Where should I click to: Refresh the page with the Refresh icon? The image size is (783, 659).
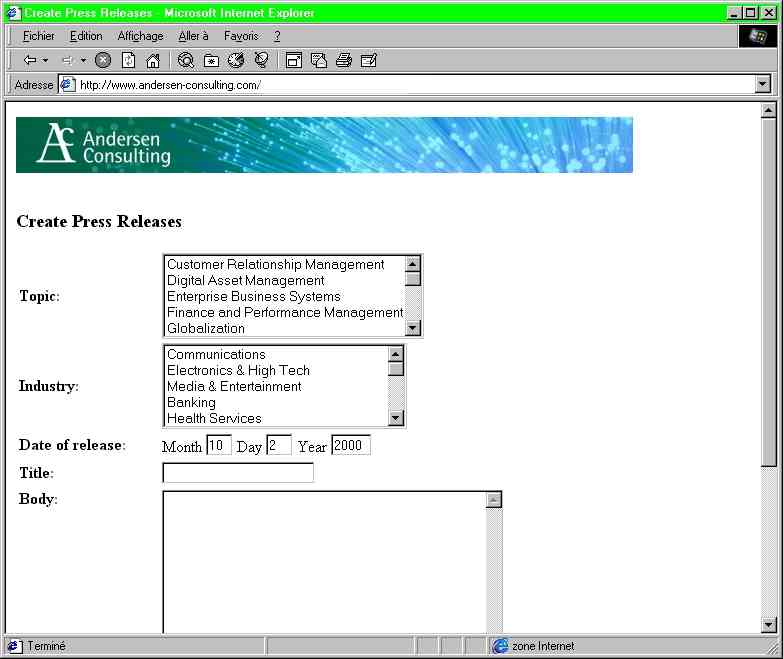128,60
